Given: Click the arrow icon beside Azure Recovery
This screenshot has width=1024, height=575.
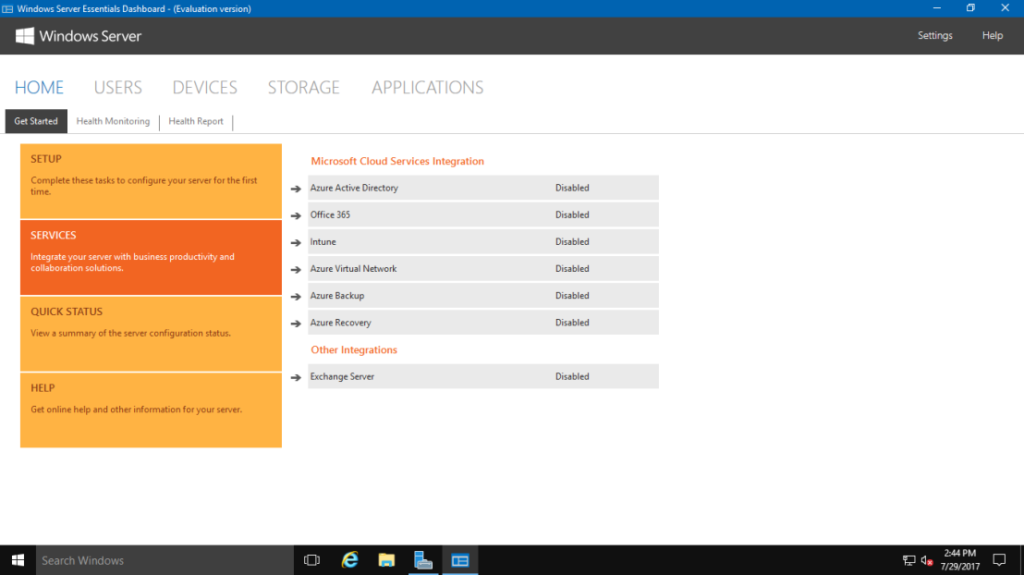Looking at the screenshot, I should point(296,323).
